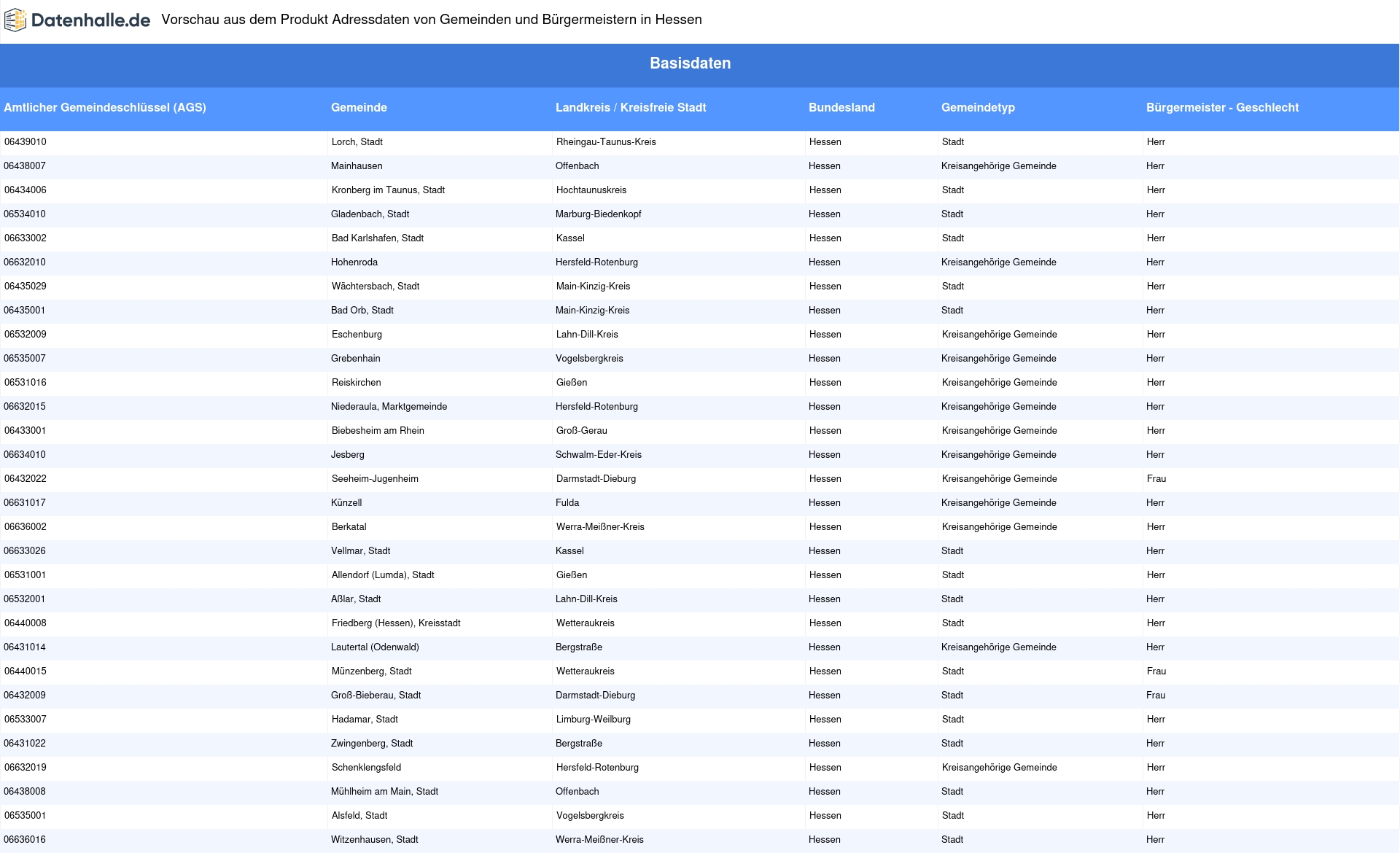Screen dimensions: 1400x853
Task: Select Groß-Bieberau, Stadt
Action: tap(376, 696)
